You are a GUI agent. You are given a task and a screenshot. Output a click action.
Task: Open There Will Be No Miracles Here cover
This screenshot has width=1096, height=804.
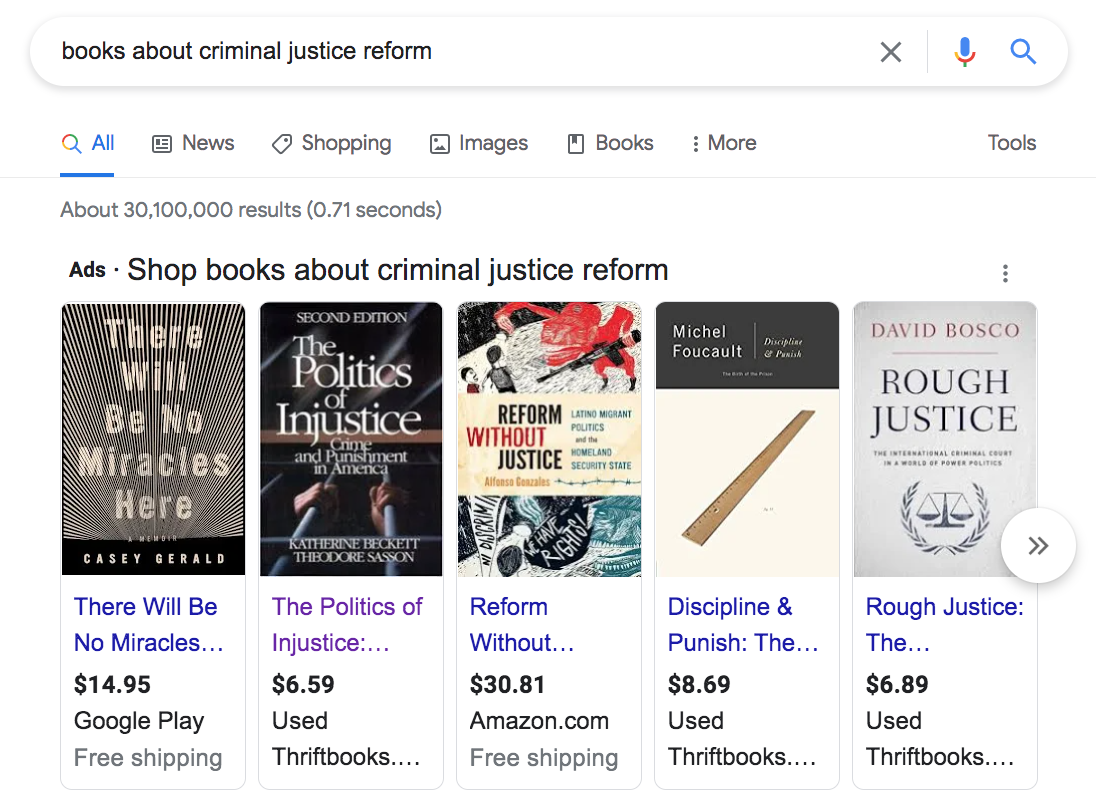(153, 439)
